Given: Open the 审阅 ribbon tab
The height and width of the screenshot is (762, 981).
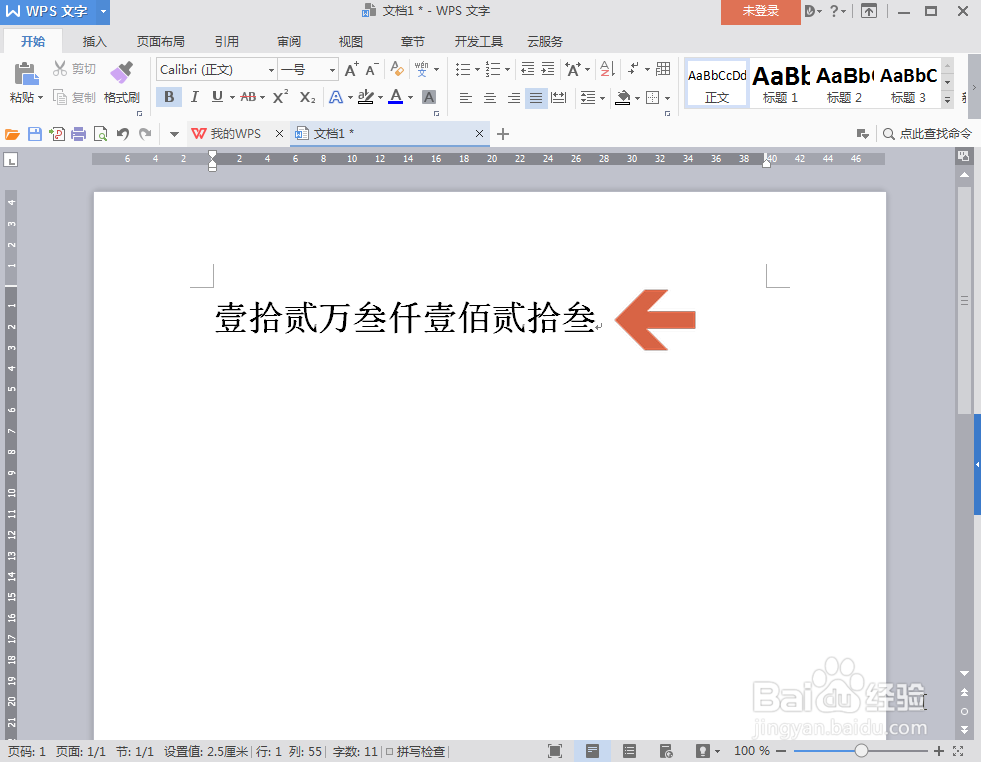Looking at the screenshot, I should 288,41.
